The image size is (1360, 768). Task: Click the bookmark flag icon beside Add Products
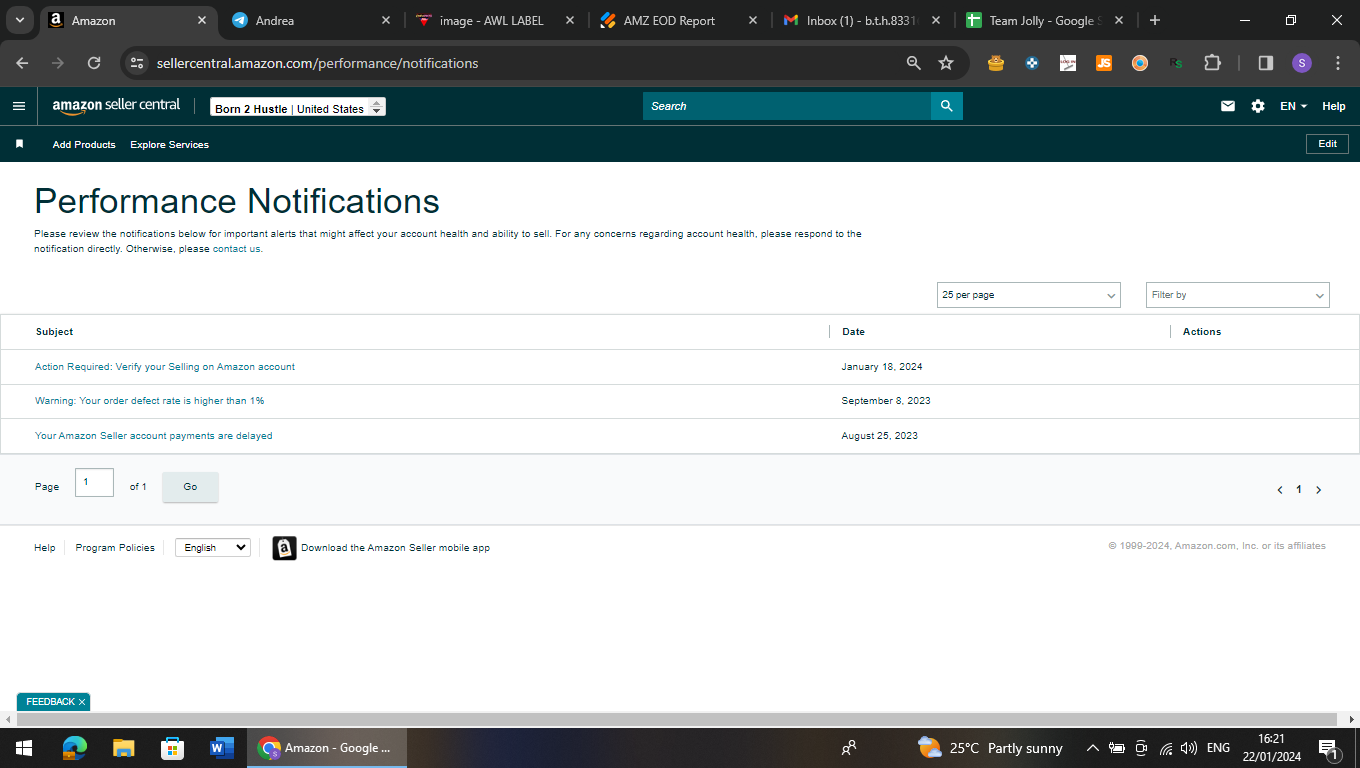19,144
